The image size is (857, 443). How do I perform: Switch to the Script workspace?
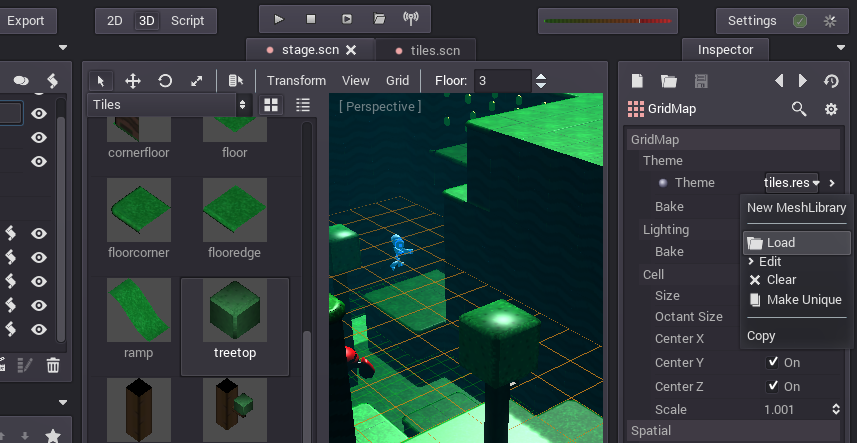pyautogui.click(x=187, y=20)
